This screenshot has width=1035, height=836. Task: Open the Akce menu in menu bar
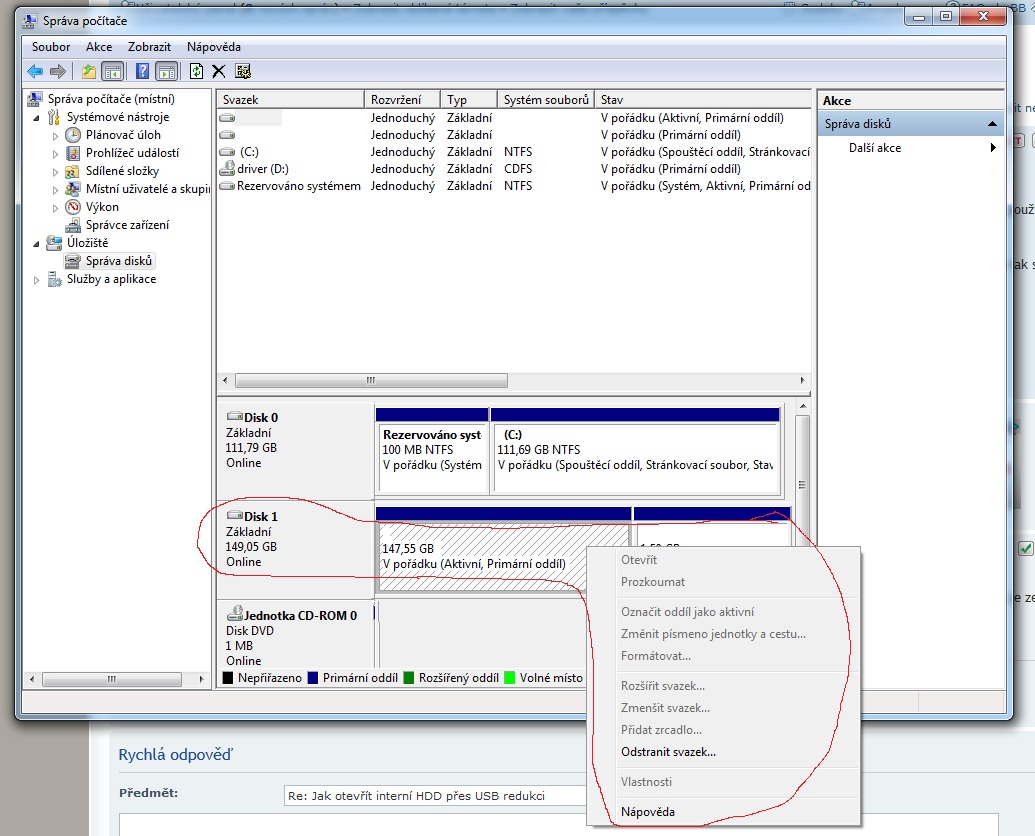click(x=99, y=47)
